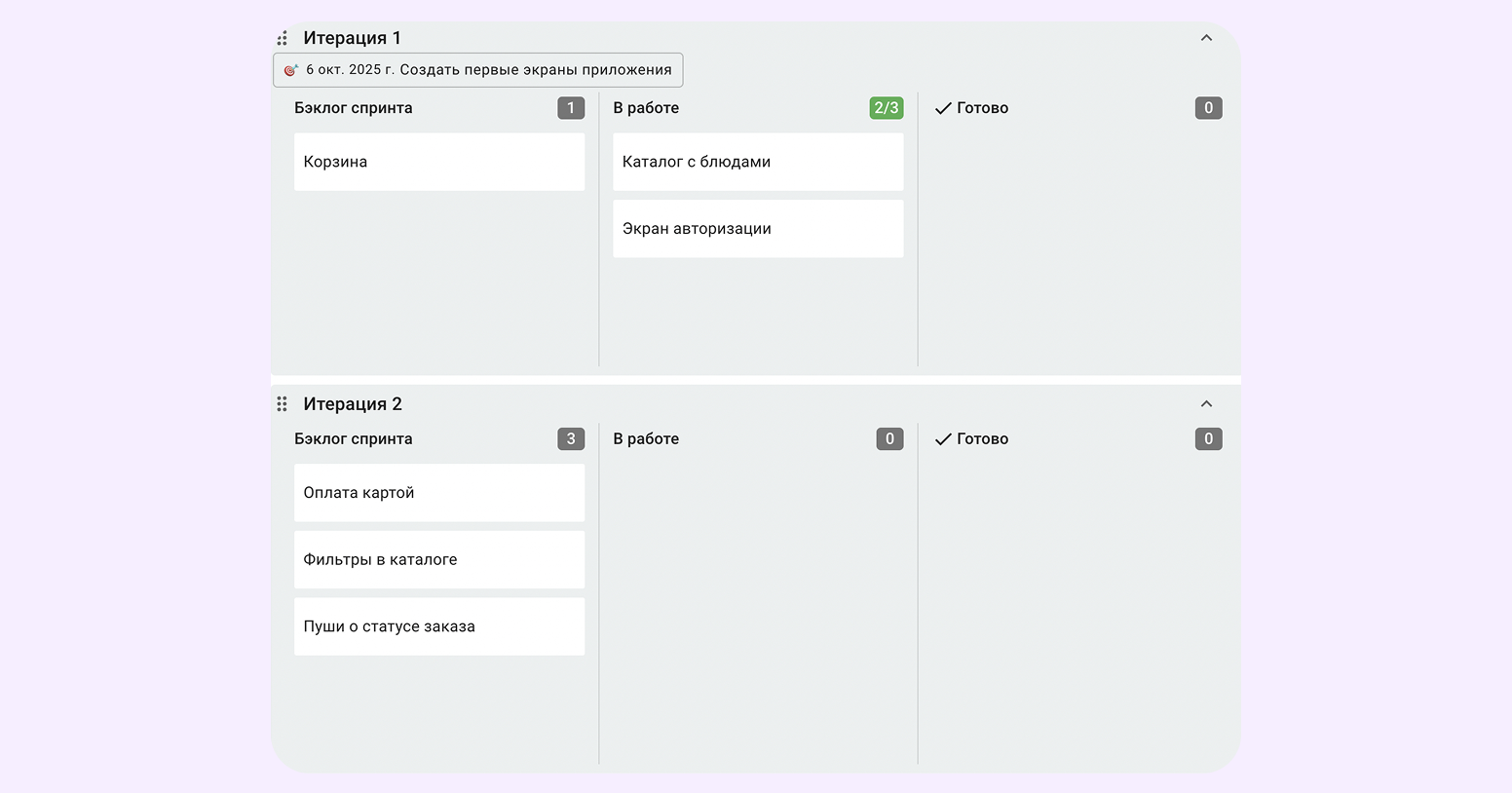Image resolution: width=1512 pixels, height=793 pixels.
Task: Click the Итерация 2 title
Action: (x=353, y=403)
